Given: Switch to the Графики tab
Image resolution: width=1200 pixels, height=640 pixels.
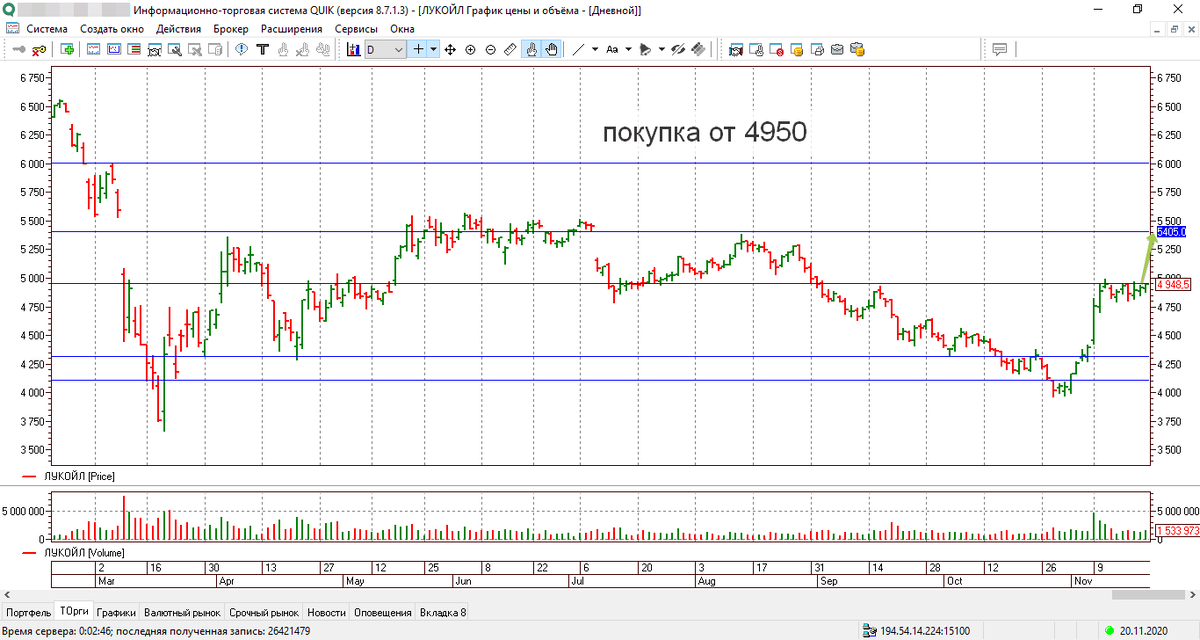Looking at the screenshot, I should [x=117, y=612].
